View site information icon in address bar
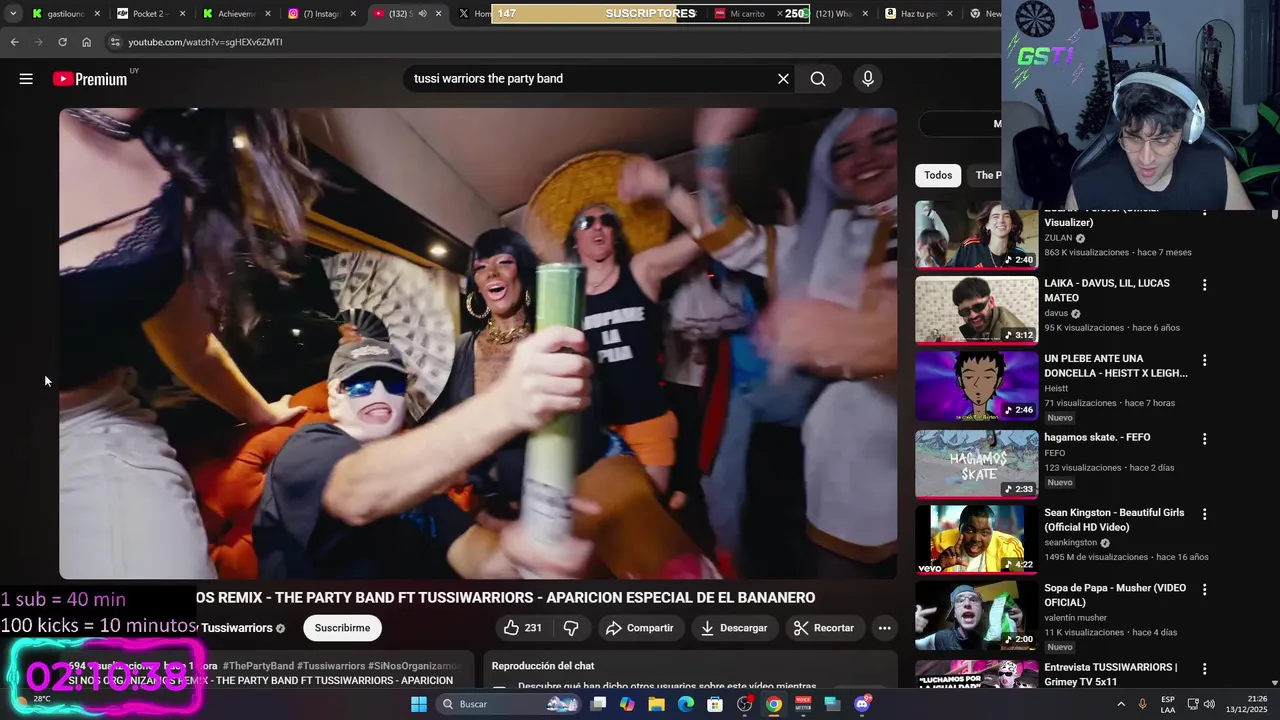Screen dimensions: 1280x720 [x=115, y=42]
